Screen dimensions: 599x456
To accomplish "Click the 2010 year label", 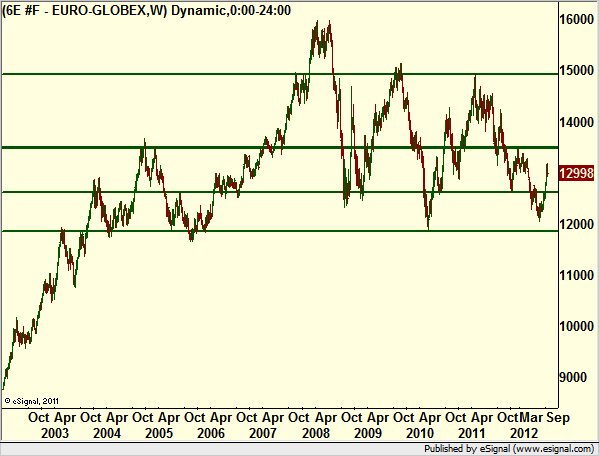I will coord(420,433).
